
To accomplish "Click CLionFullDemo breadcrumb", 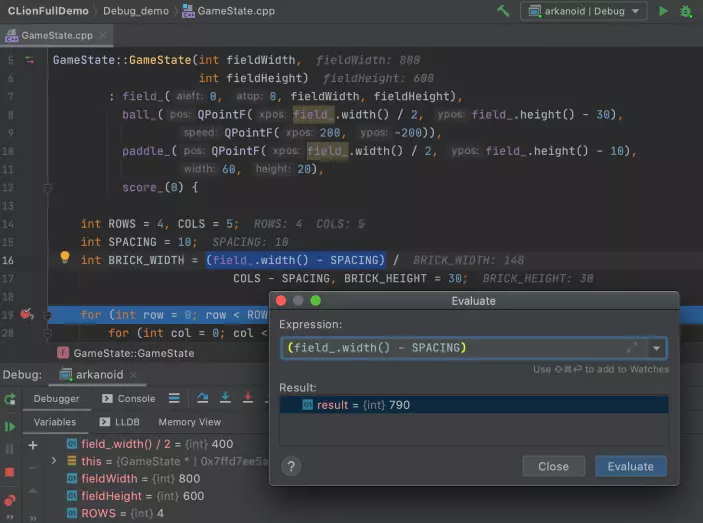I will coord(48,11).
